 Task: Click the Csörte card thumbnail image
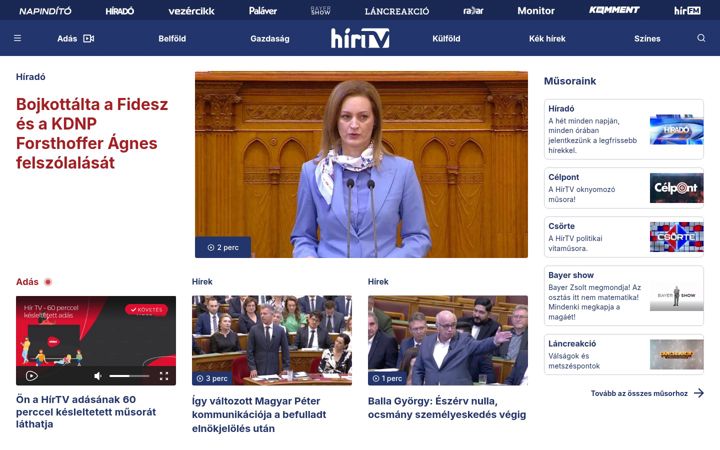pyautogui.click(x=676, y=237)
